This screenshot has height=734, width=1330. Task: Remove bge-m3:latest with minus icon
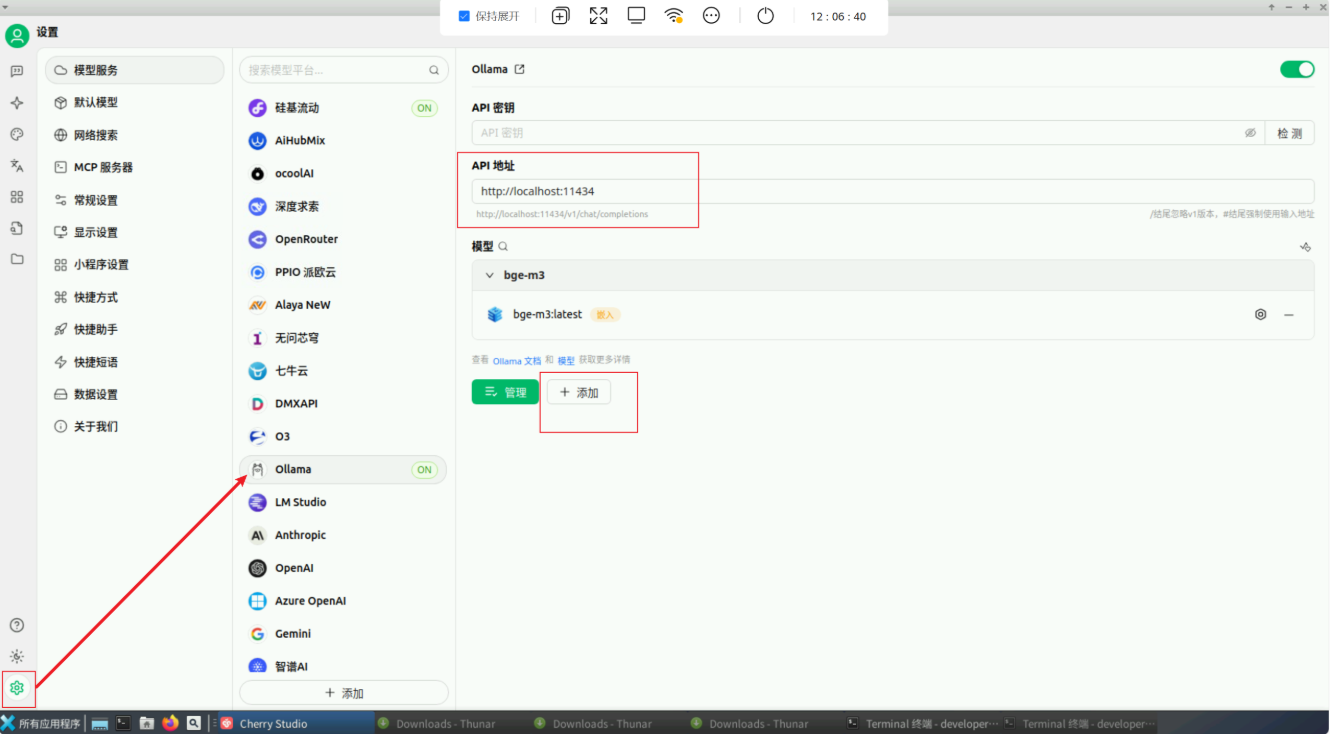[x=1289, y=314]
